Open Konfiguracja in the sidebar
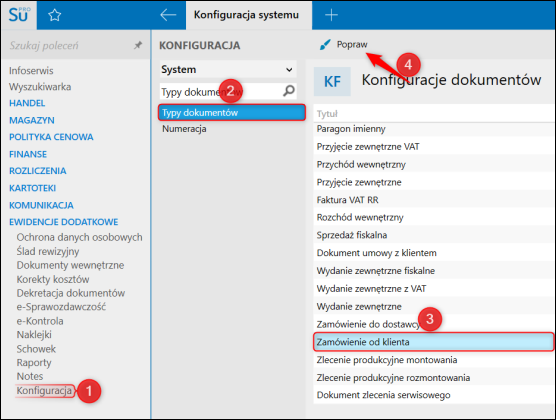 click(x=44, y=391)
